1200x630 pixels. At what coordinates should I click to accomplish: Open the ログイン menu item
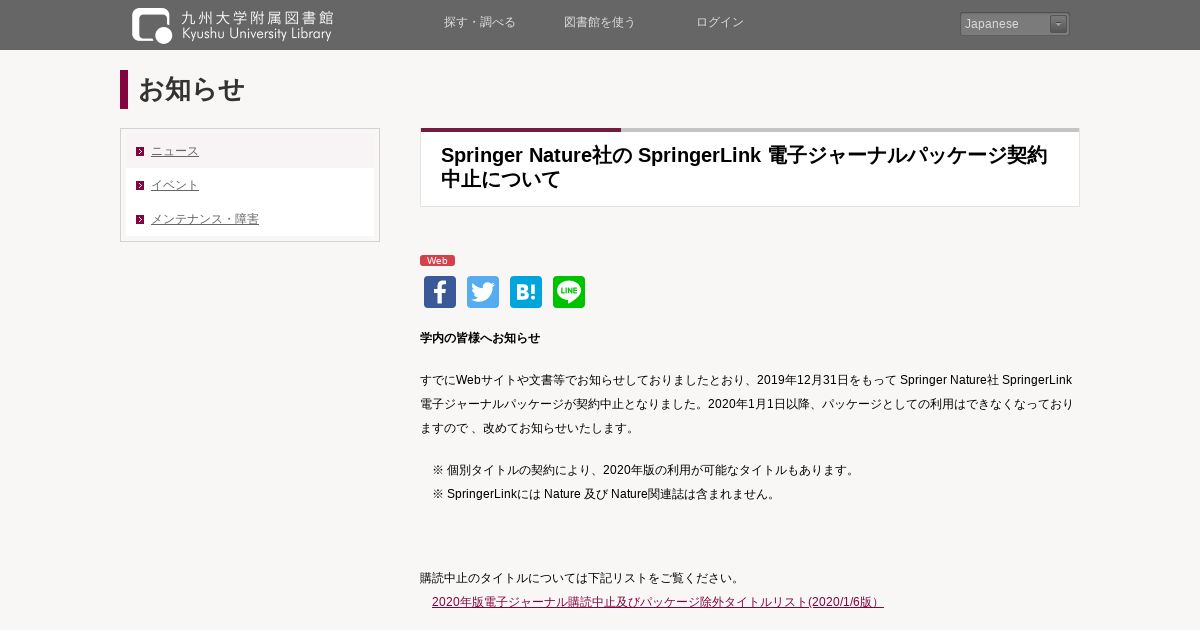coord(720,23)
